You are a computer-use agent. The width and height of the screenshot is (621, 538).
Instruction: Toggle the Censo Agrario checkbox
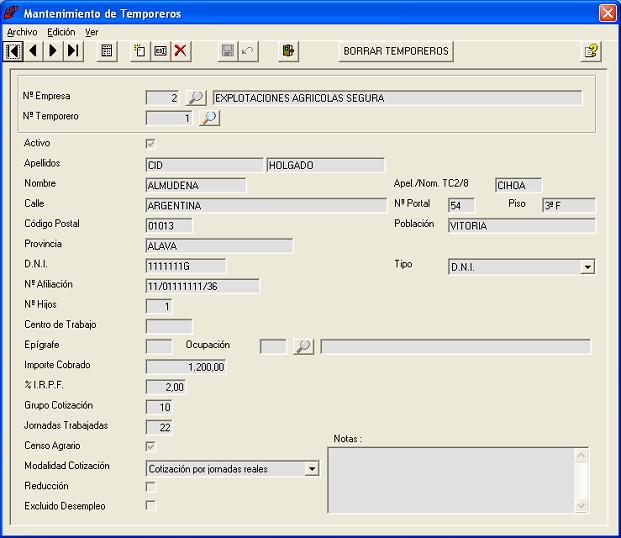(150, 446)
